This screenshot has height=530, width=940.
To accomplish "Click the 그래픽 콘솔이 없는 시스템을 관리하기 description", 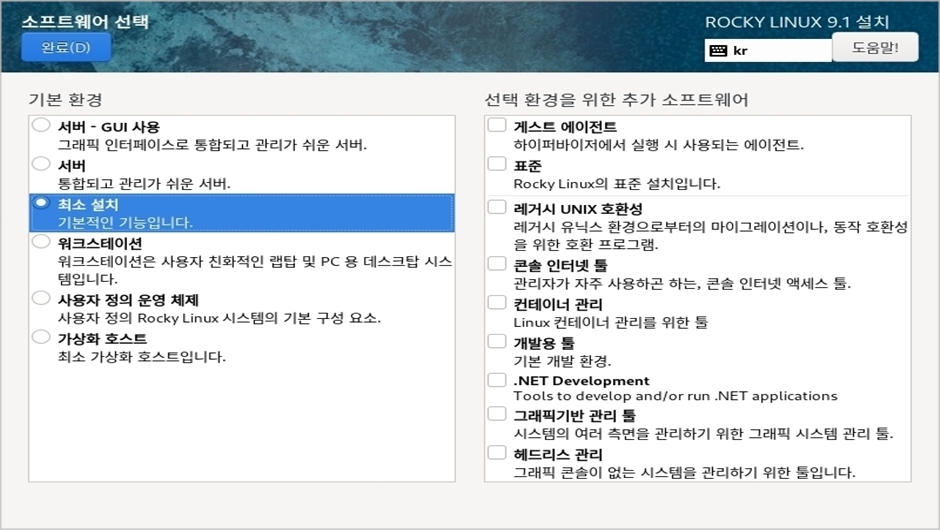I will point(684,473).
